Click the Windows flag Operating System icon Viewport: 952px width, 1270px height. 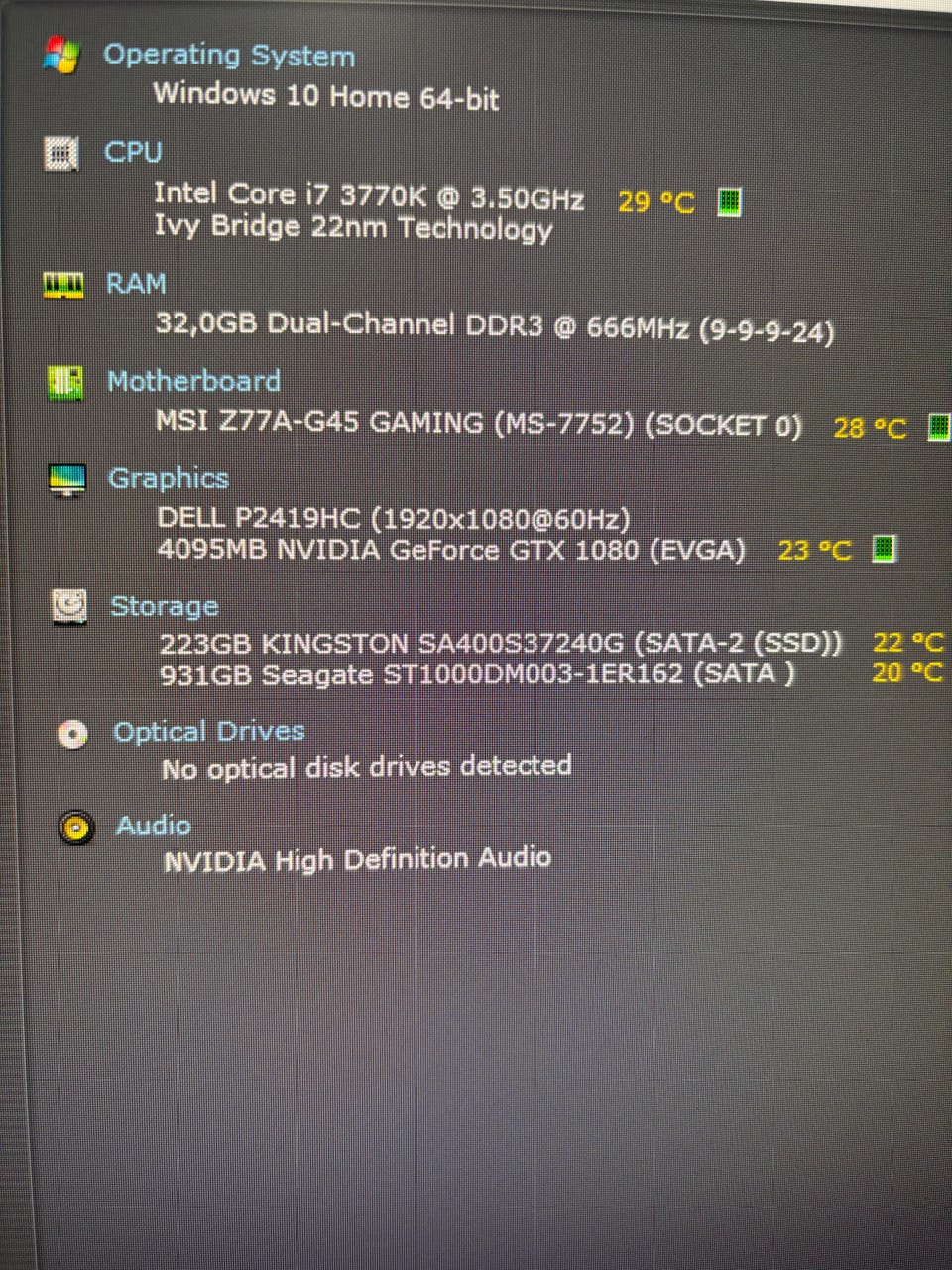click(61, 56)
